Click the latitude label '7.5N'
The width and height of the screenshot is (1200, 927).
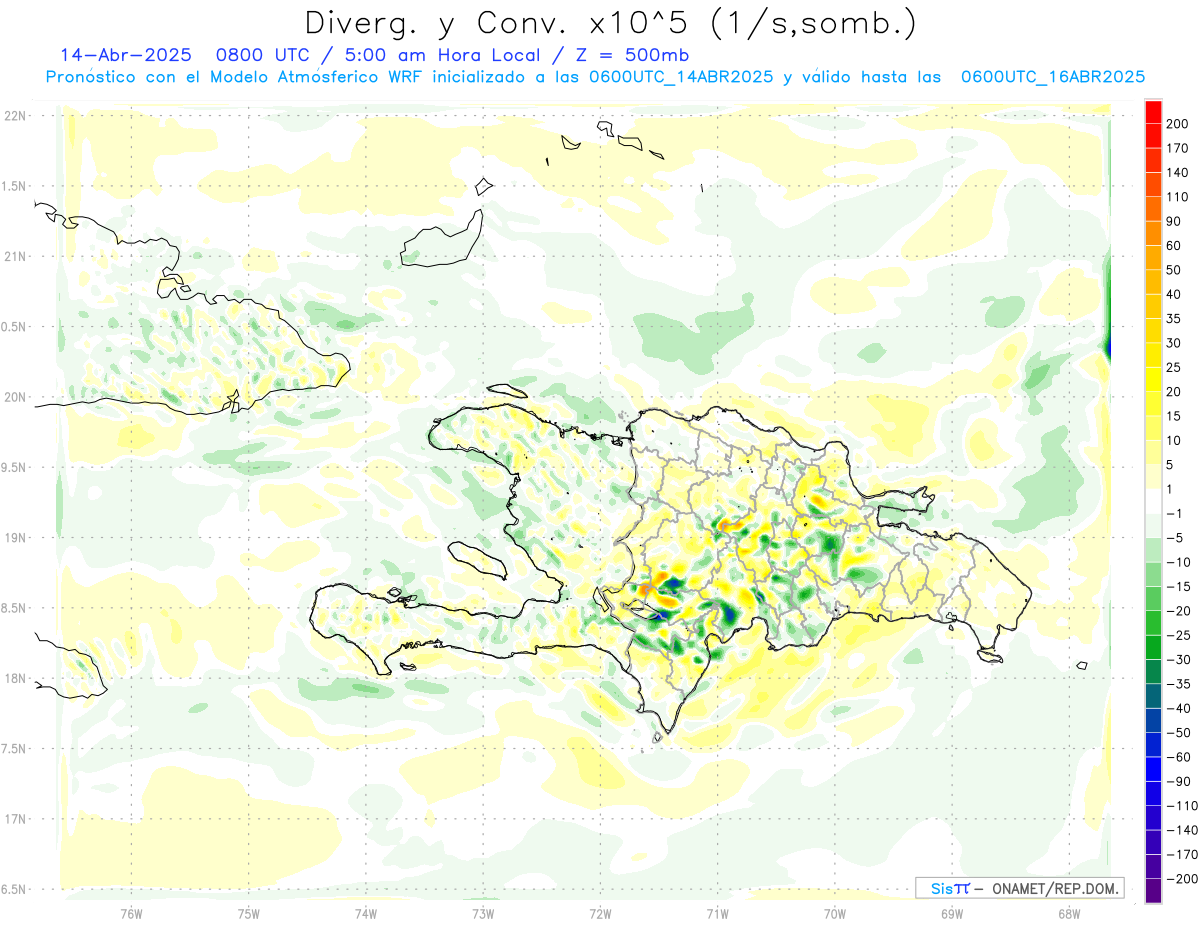pos(14,748)
